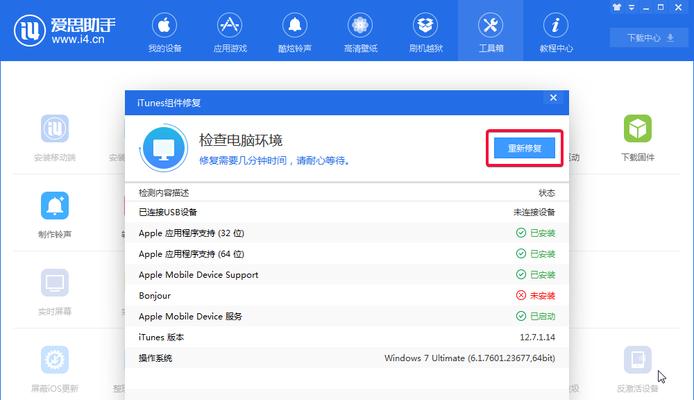Select the Bonjour row

click(347, 295)
